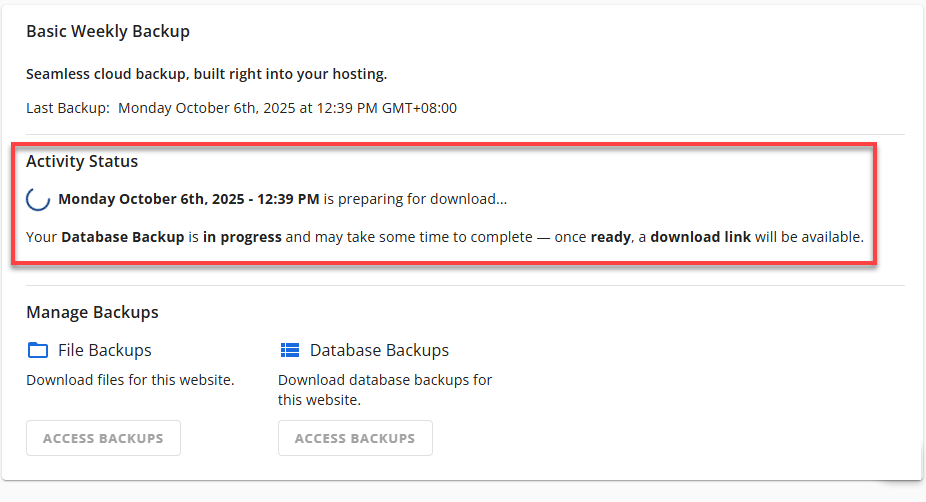Click the bold "in progress" text
The image size is (926, 502).
click(242, 238)
